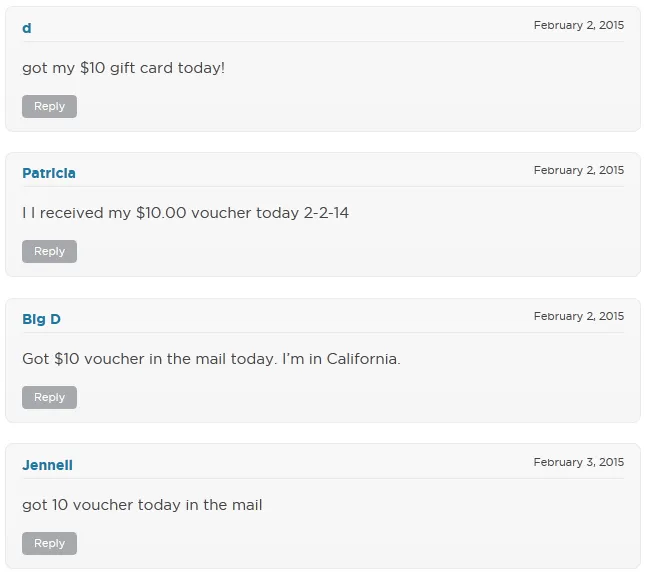Click Patricia's "$10.00 voucher today 2-2-14" text
Image resolution: width=651 pixels, height=578 pixels.
pyautogui.click(x=186, y=213)
